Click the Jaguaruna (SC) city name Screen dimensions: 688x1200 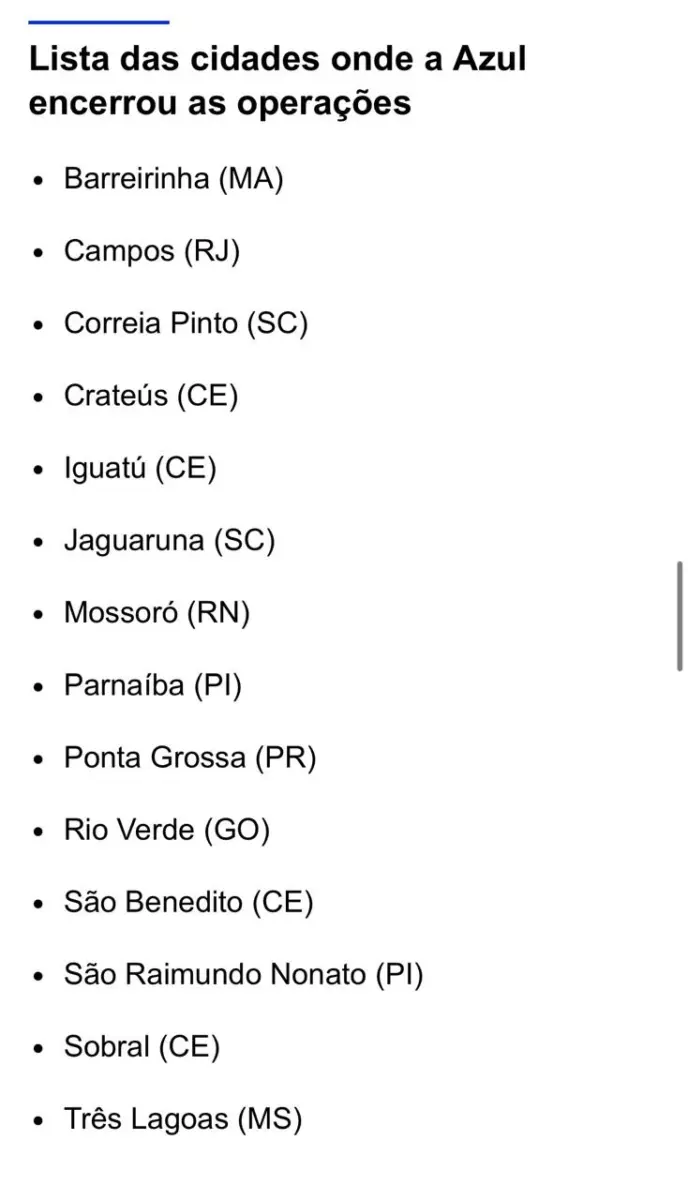(169, 541)
